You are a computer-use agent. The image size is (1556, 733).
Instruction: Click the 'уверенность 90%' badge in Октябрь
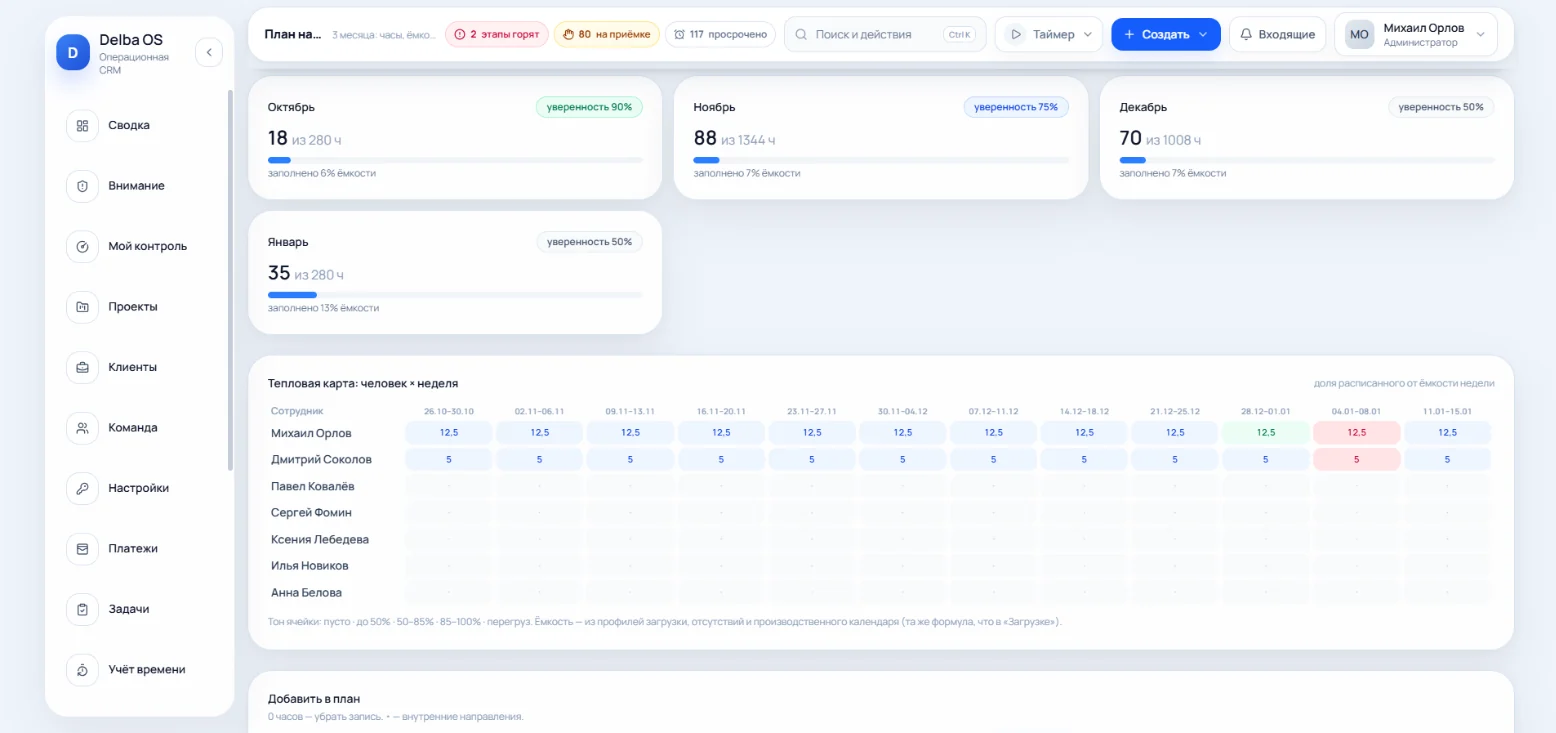click(x=589, y=107)
